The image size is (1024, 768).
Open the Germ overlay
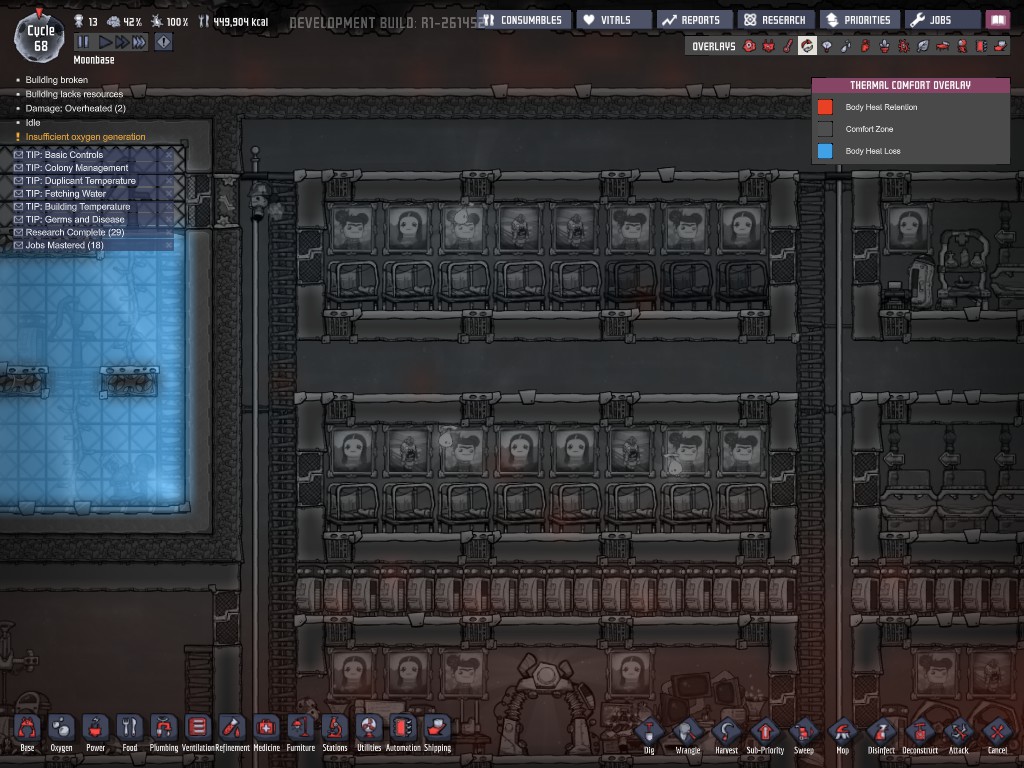pyautogui.click(x=904, y=46)
